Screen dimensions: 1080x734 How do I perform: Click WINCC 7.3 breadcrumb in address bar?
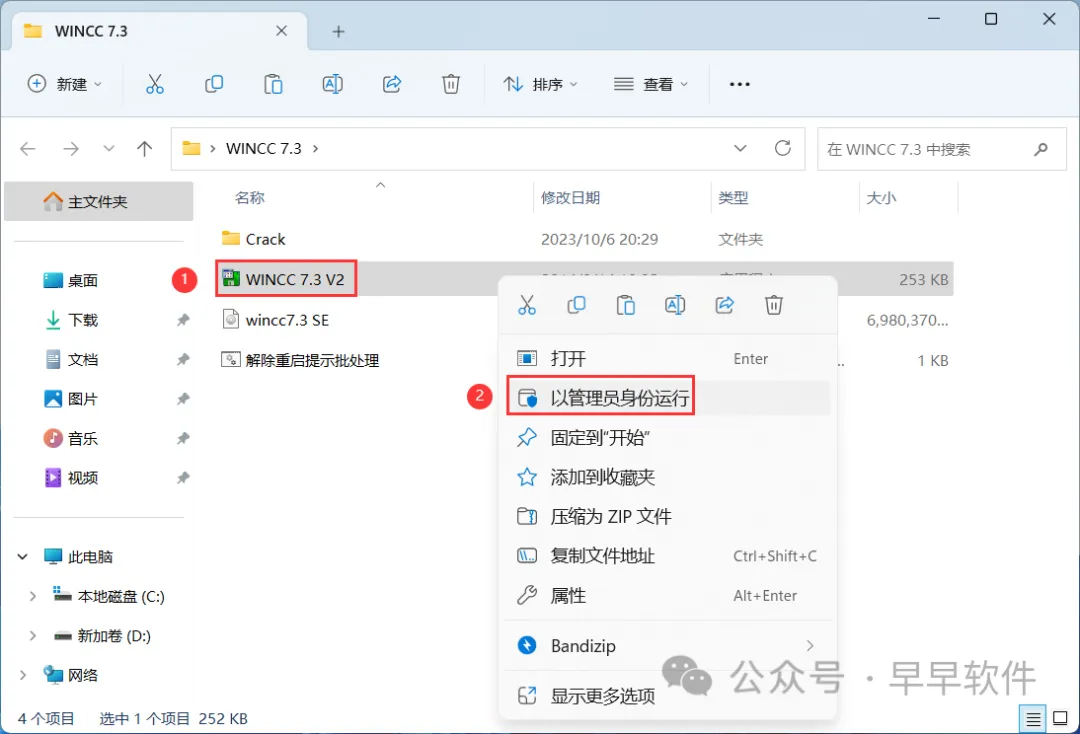pyautogui.click(x=264, y=149)
